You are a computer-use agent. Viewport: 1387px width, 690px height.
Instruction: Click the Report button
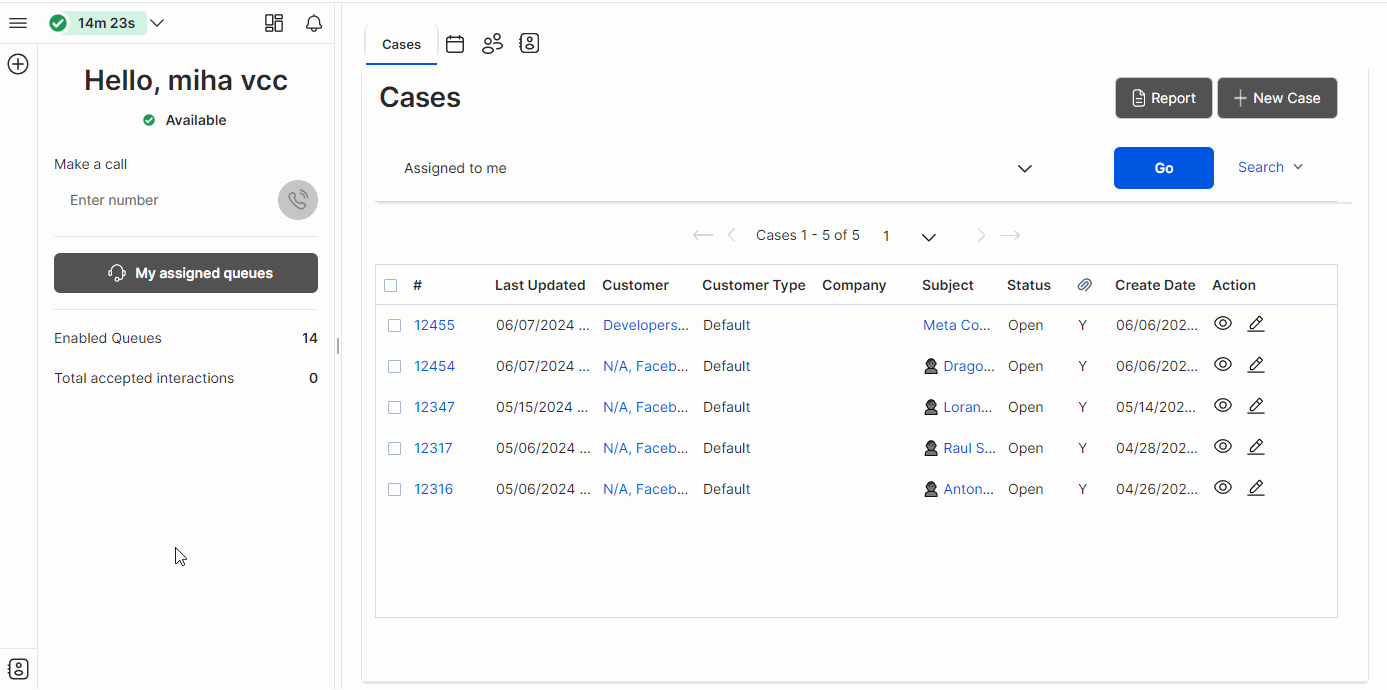(1164, 98)
